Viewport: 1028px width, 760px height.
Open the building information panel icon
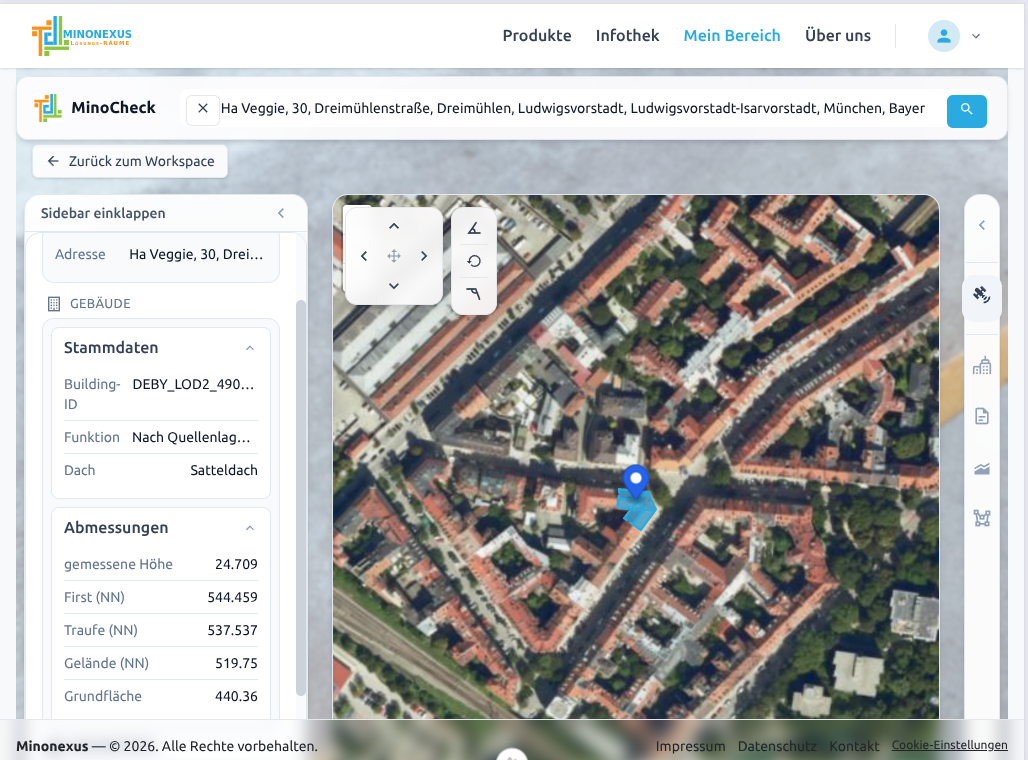(982, 364)
